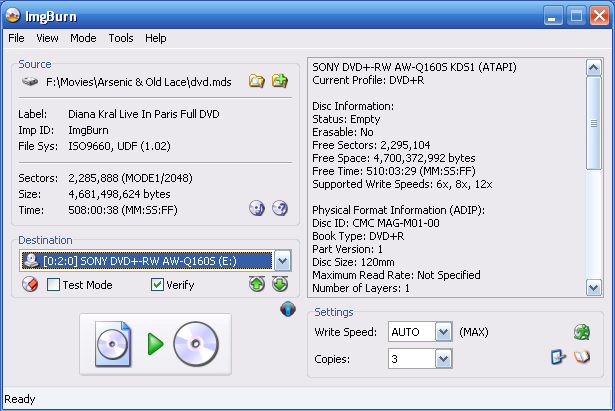The height and width of the screenshot is (411, 615).
Task: Click the green running figure icon in Settings
Action: point(582,332)
